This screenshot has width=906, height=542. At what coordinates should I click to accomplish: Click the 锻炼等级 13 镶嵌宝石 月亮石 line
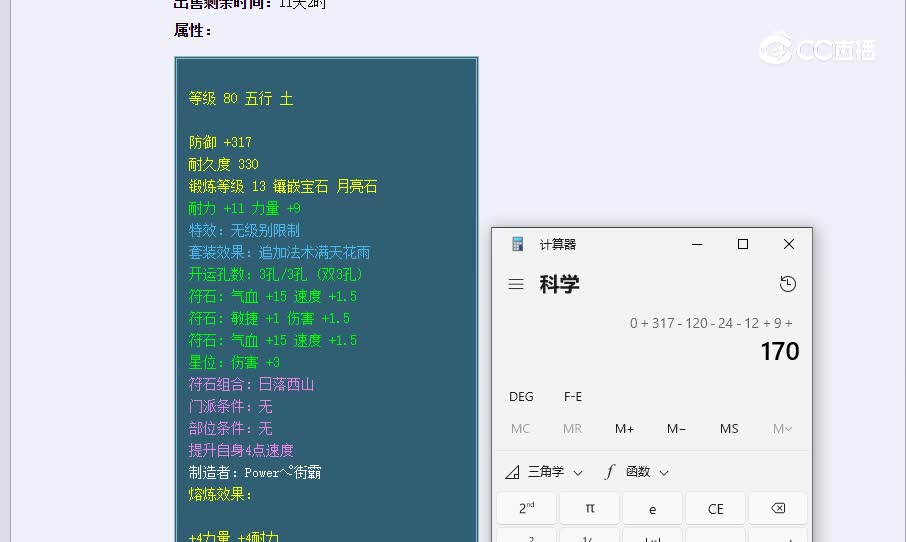point(283,186)
